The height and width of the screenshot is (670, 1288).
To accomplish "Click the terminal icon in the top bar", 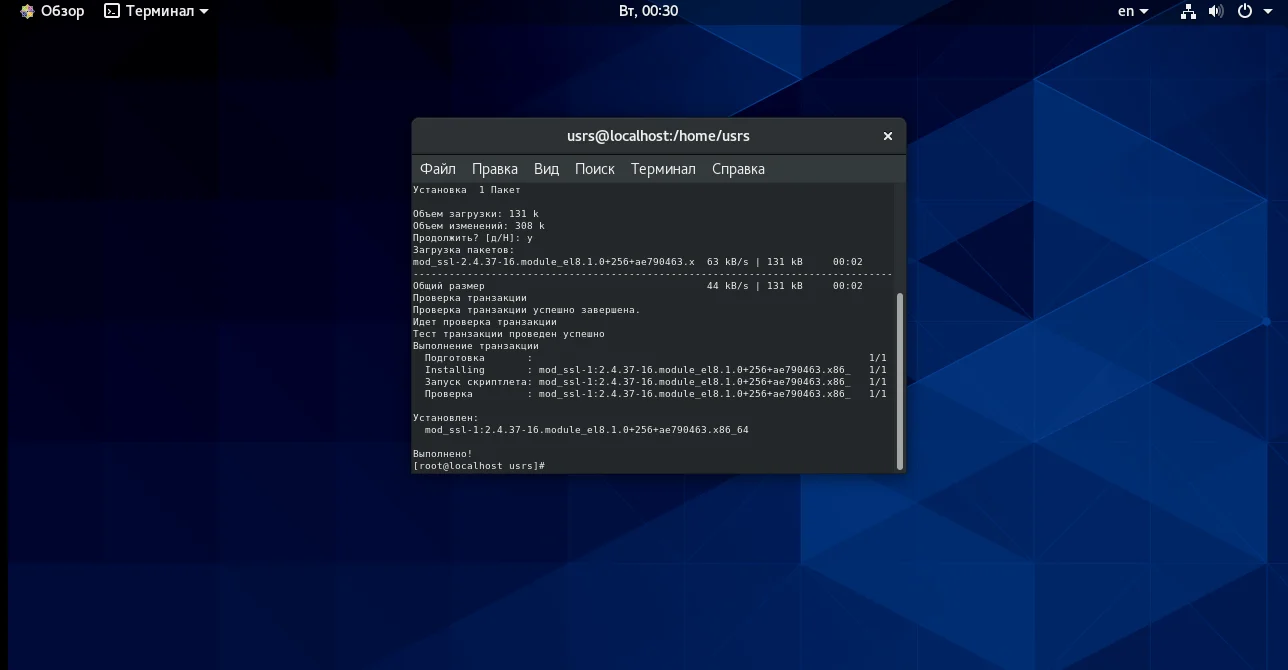I will click(x=112, y=11).
